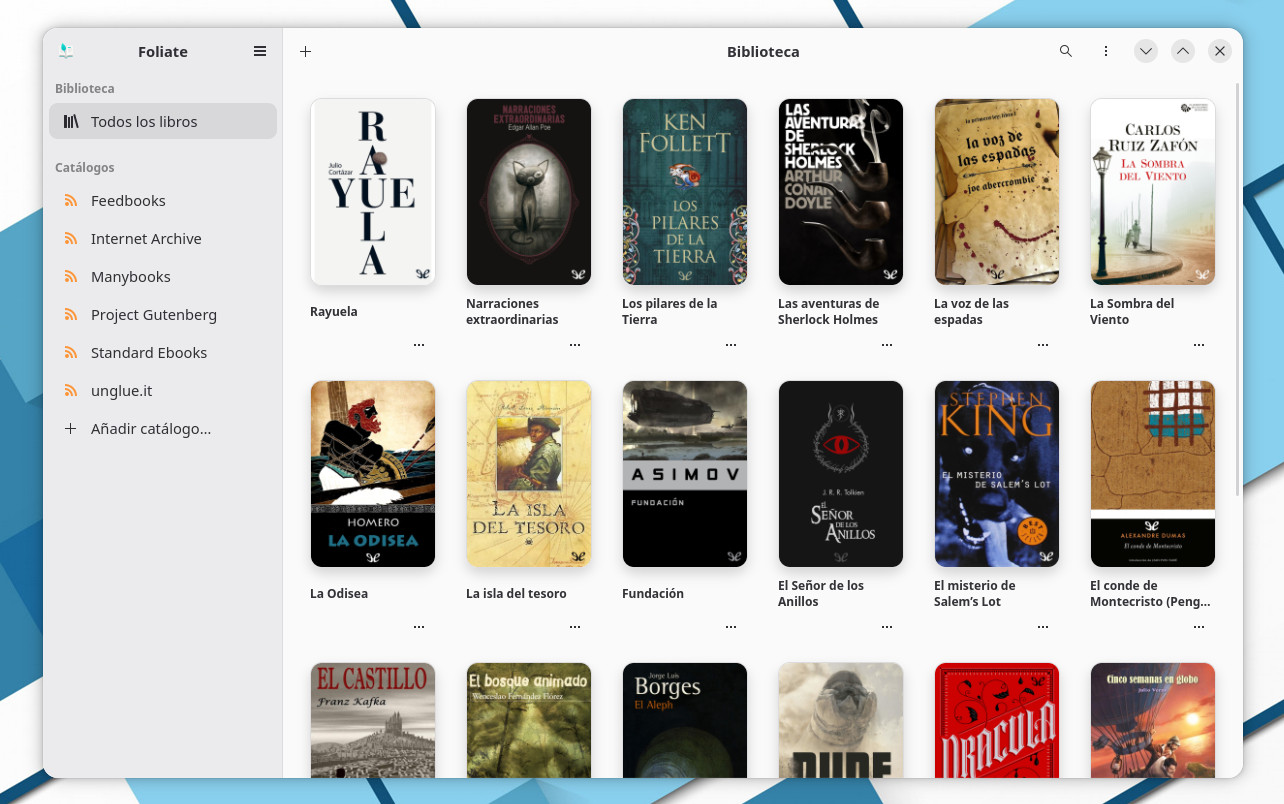Viewport: 1284px width, 804px height.
Task: Open Las aventuras de Sherlock Holmes cover
Action: (x=841, y=192)
